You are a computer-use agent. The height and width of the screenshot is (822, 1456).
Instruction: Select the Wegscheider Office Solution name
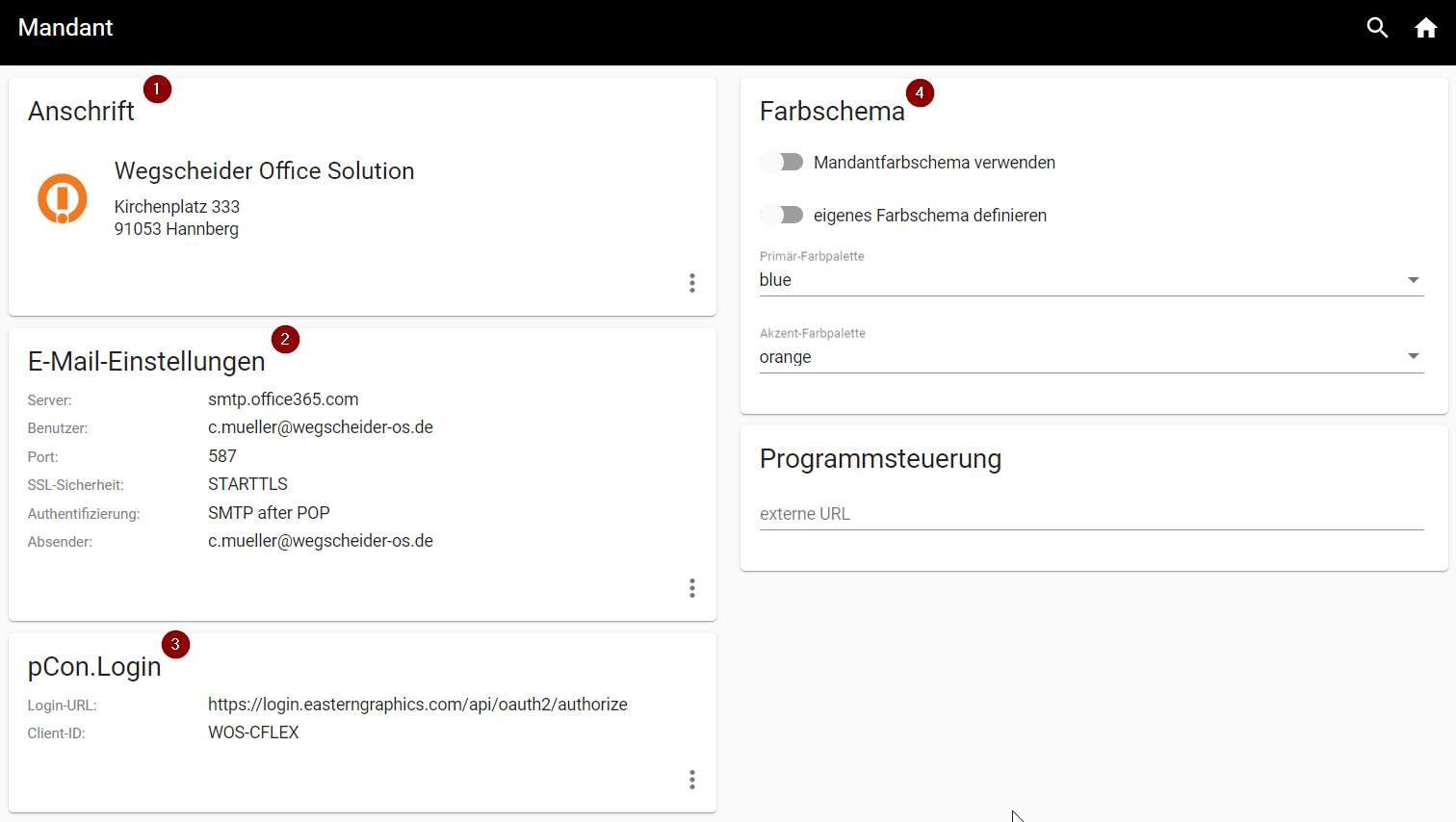coord(265,170)
